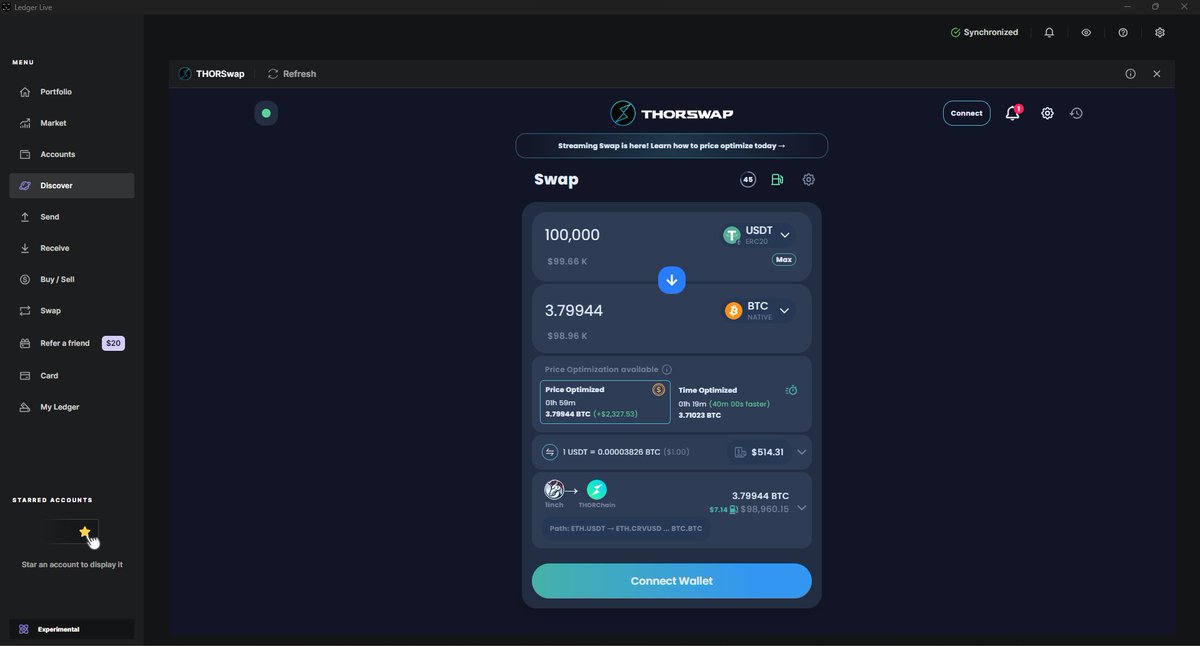Screen dimensions: 1200x646
Task: Click swap direction arrow button
Action: click(672, 281)
